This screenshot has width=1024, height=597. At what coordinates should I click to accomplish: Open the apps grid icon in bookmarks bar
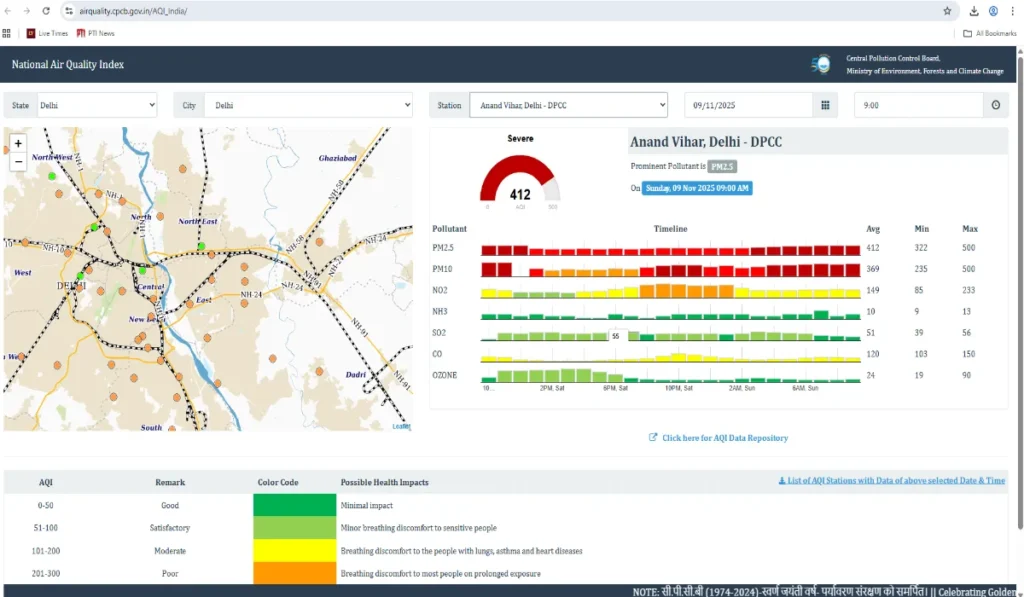[x=7, y=33]
